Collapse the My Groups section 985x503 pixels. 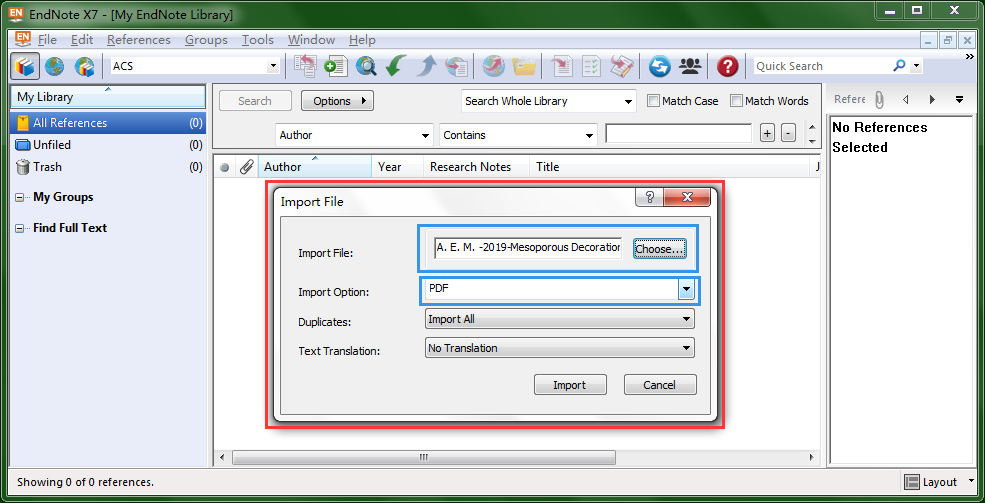[20, 198]
